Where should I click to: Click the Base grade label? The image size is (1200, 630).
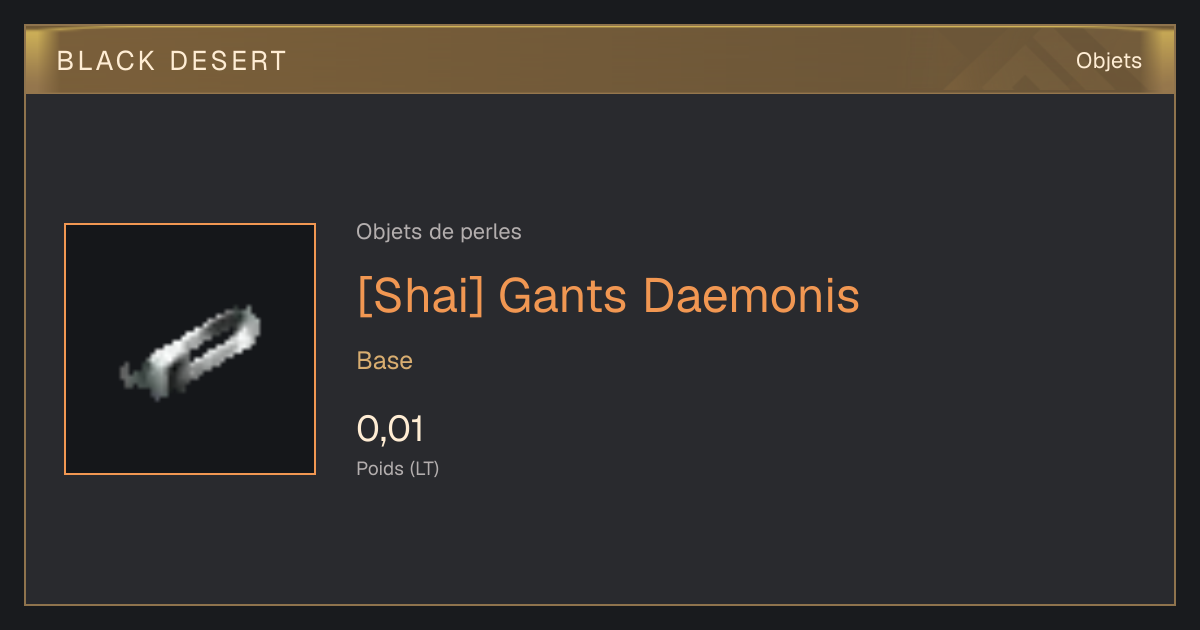[x=384, y=361]
